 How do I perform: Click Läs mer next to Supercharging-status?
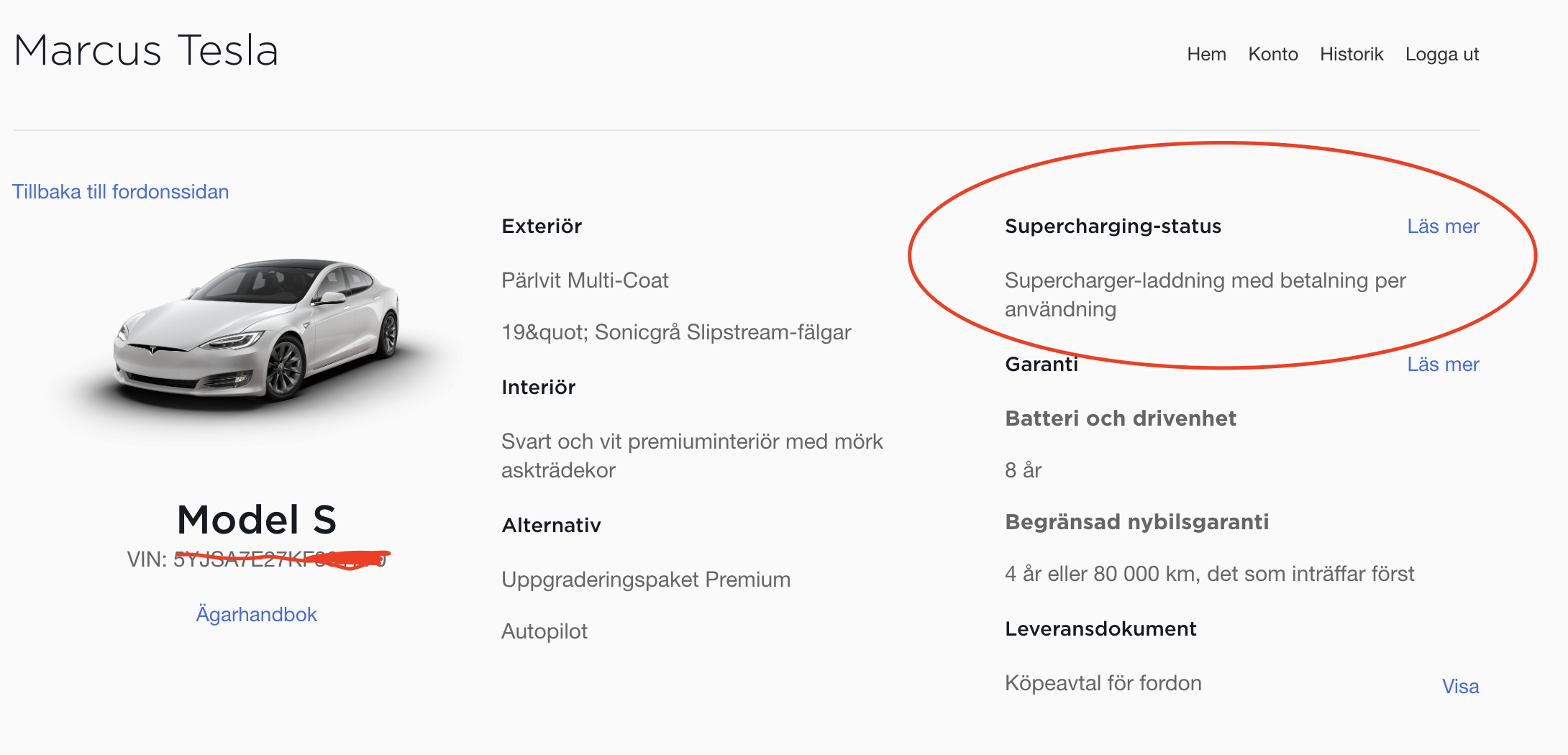(x=1442, y=226)
